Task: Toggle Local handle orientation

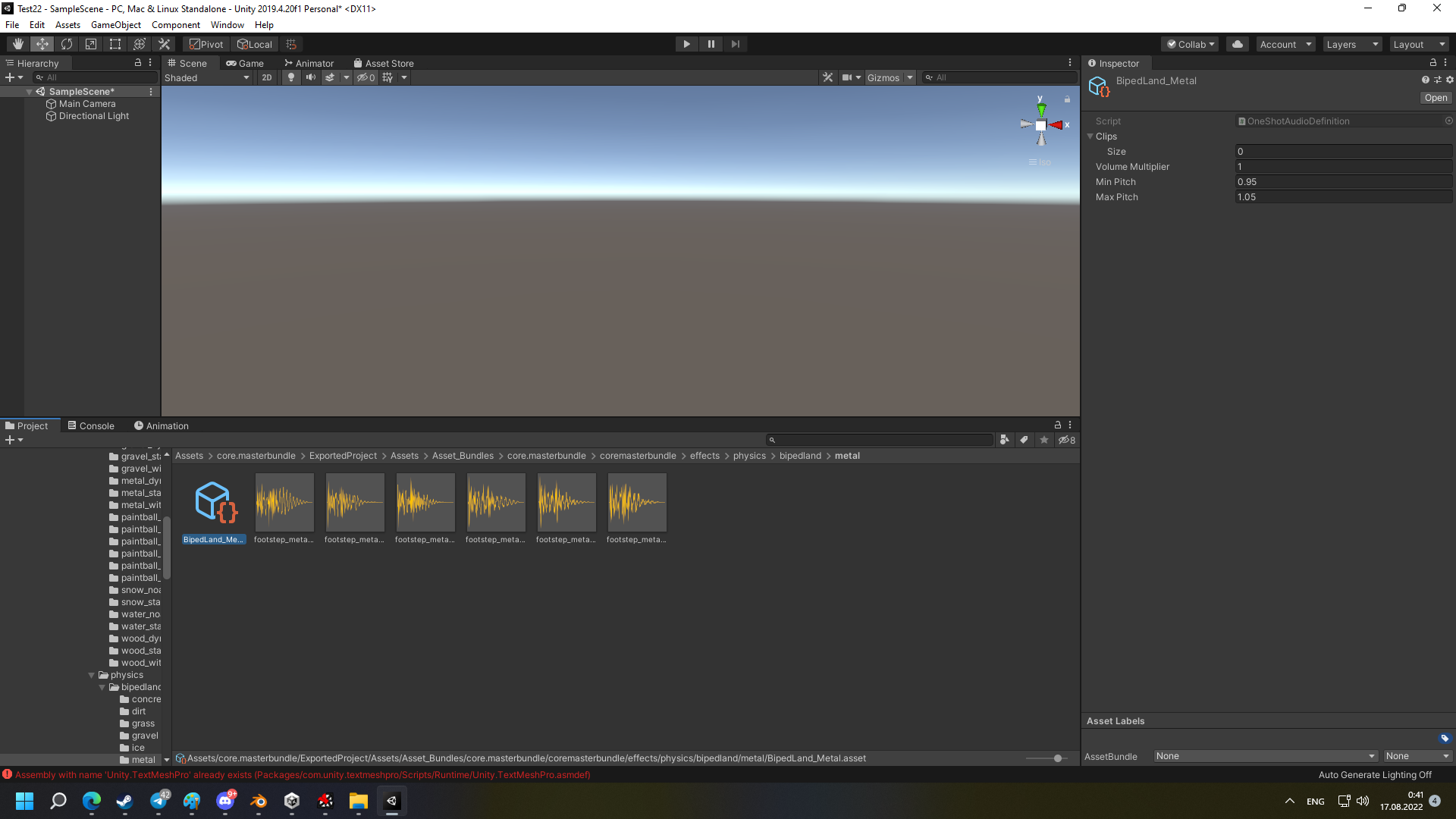Action: pyautogui.click(x=255, y=43)
